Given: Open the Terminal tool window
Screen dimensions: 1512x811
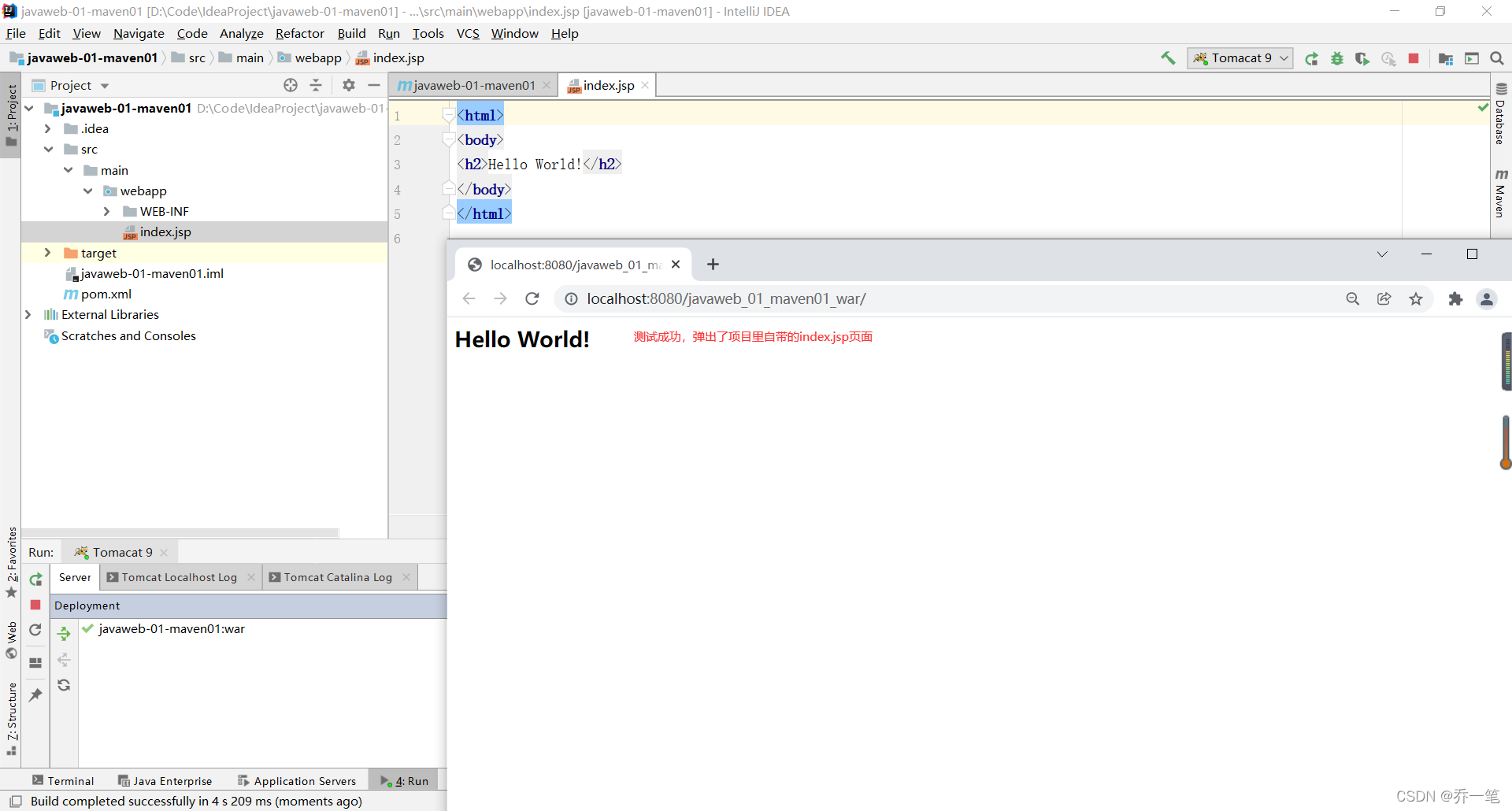Looking at the screenshot, I should tap(63, 781).
